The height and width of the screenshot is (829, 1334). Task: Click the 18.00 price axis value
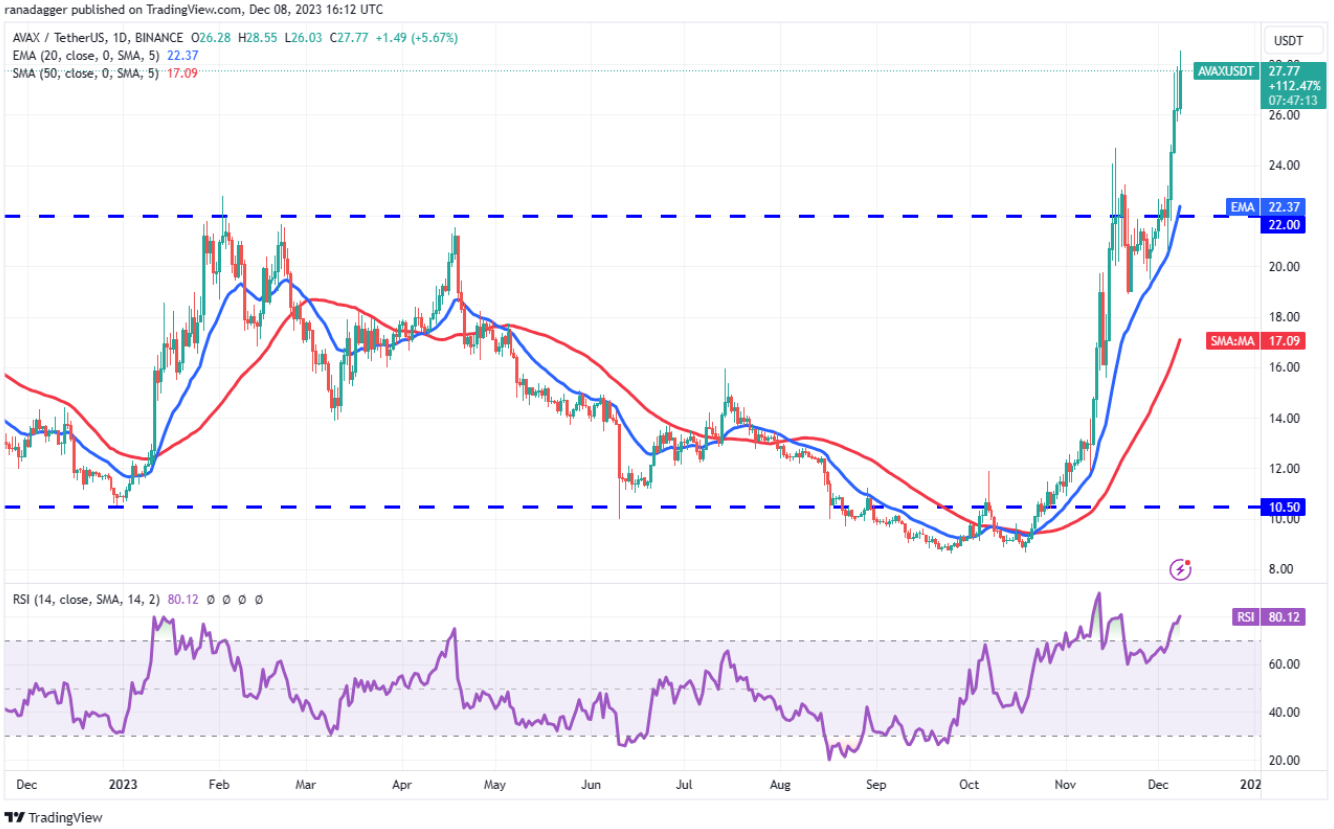point(1284,317)
